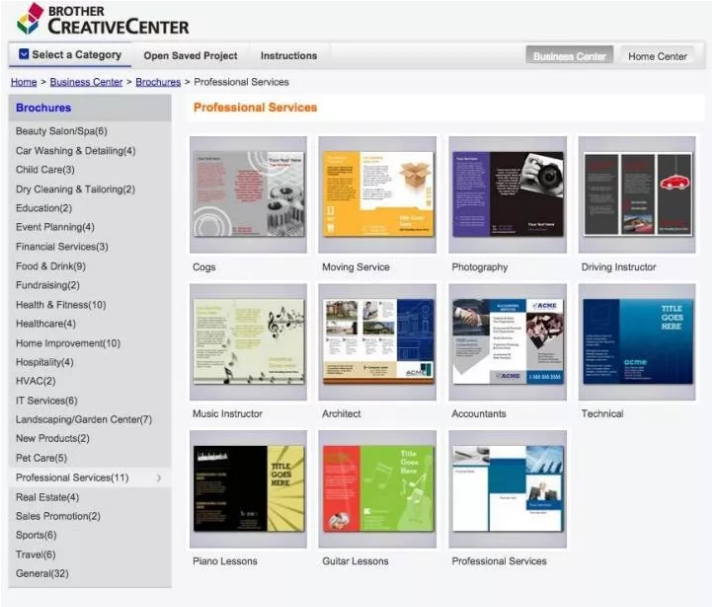The width and height of the screenshot is (712, 607).
Task: Open the Photography brochure template
Action: [x=507, y=194]
